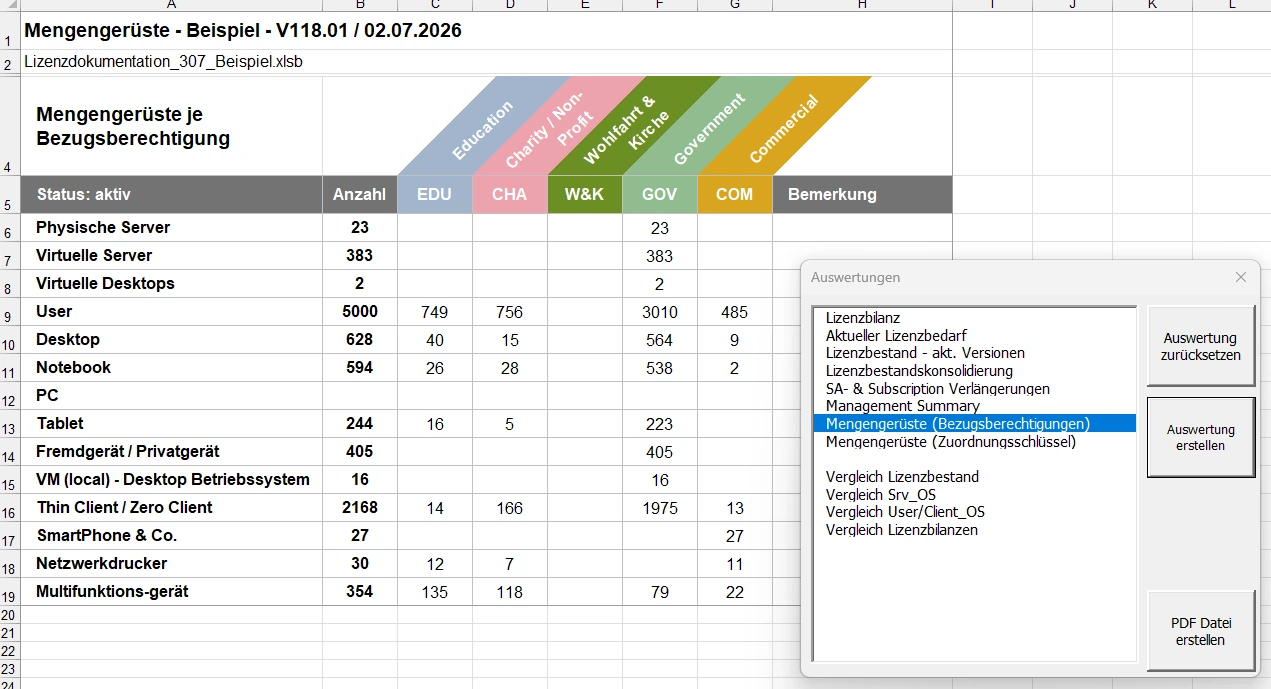The image size is (1271, 689).
Task: Click the Multifunktions-gerät total 354 cell
Action: click(360, 591)
